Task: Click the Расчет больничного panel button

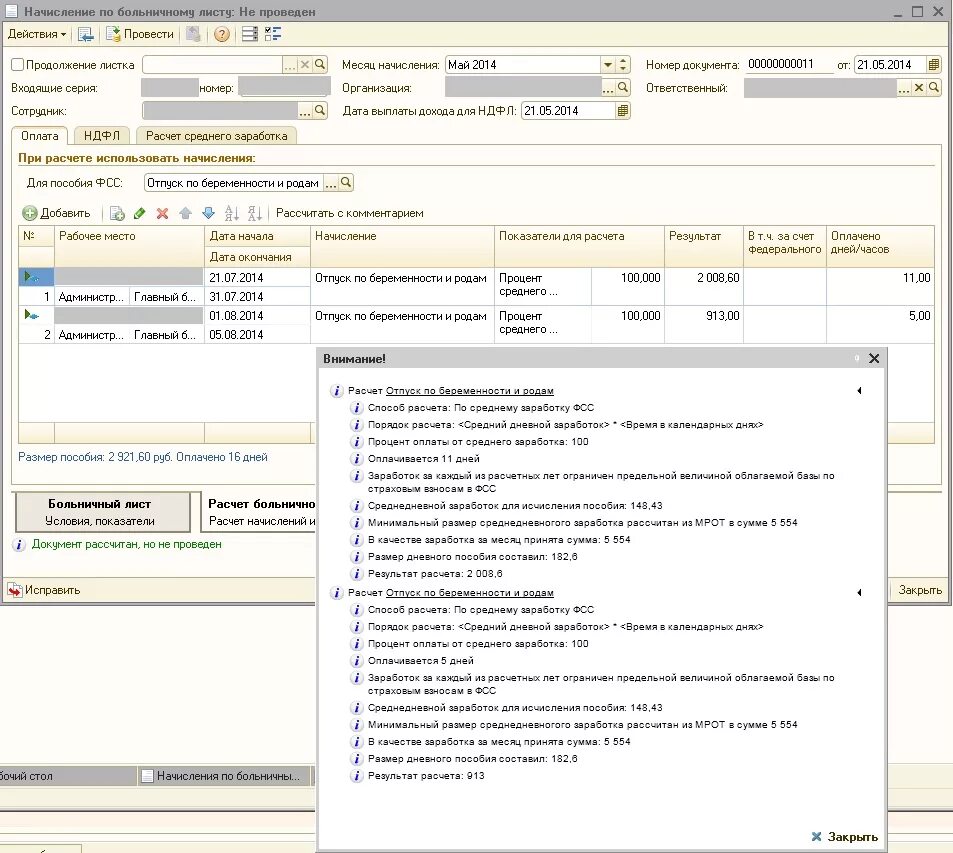Action: 260,512
